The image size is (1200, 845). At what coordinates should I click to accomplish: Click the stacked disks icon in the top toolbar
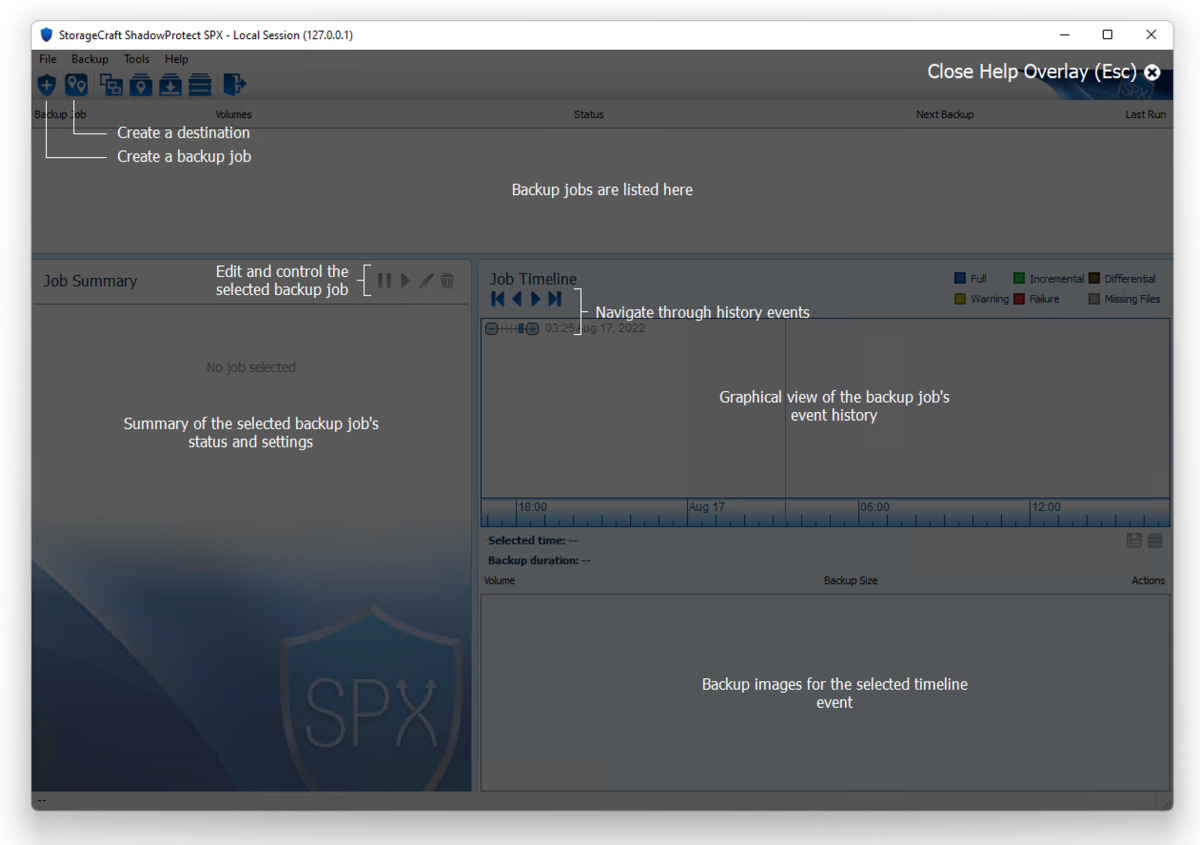click(200, 85)
